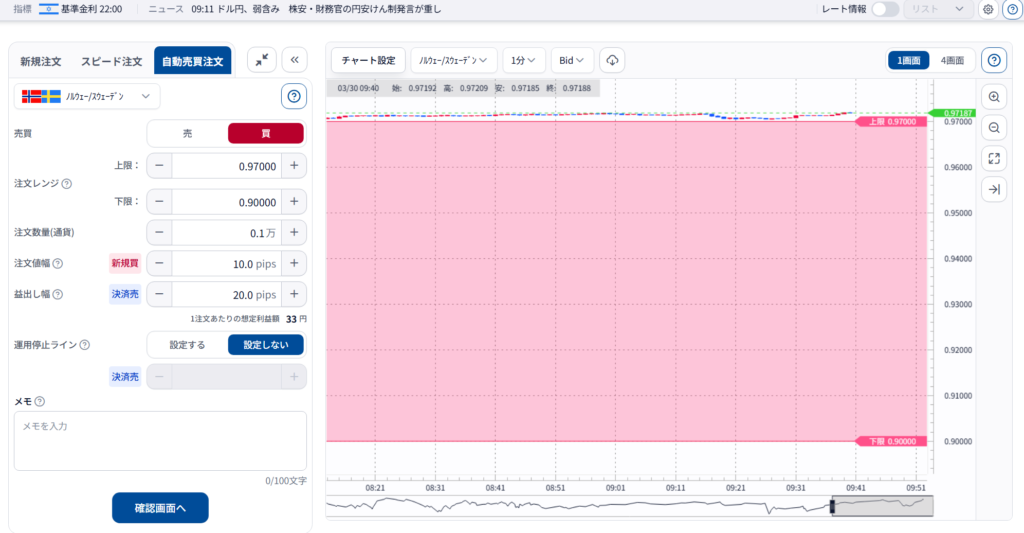Viewport: 1024px width, 533px height.
Task: Select 設定する for 運用停止ライン
Action: 187,344
